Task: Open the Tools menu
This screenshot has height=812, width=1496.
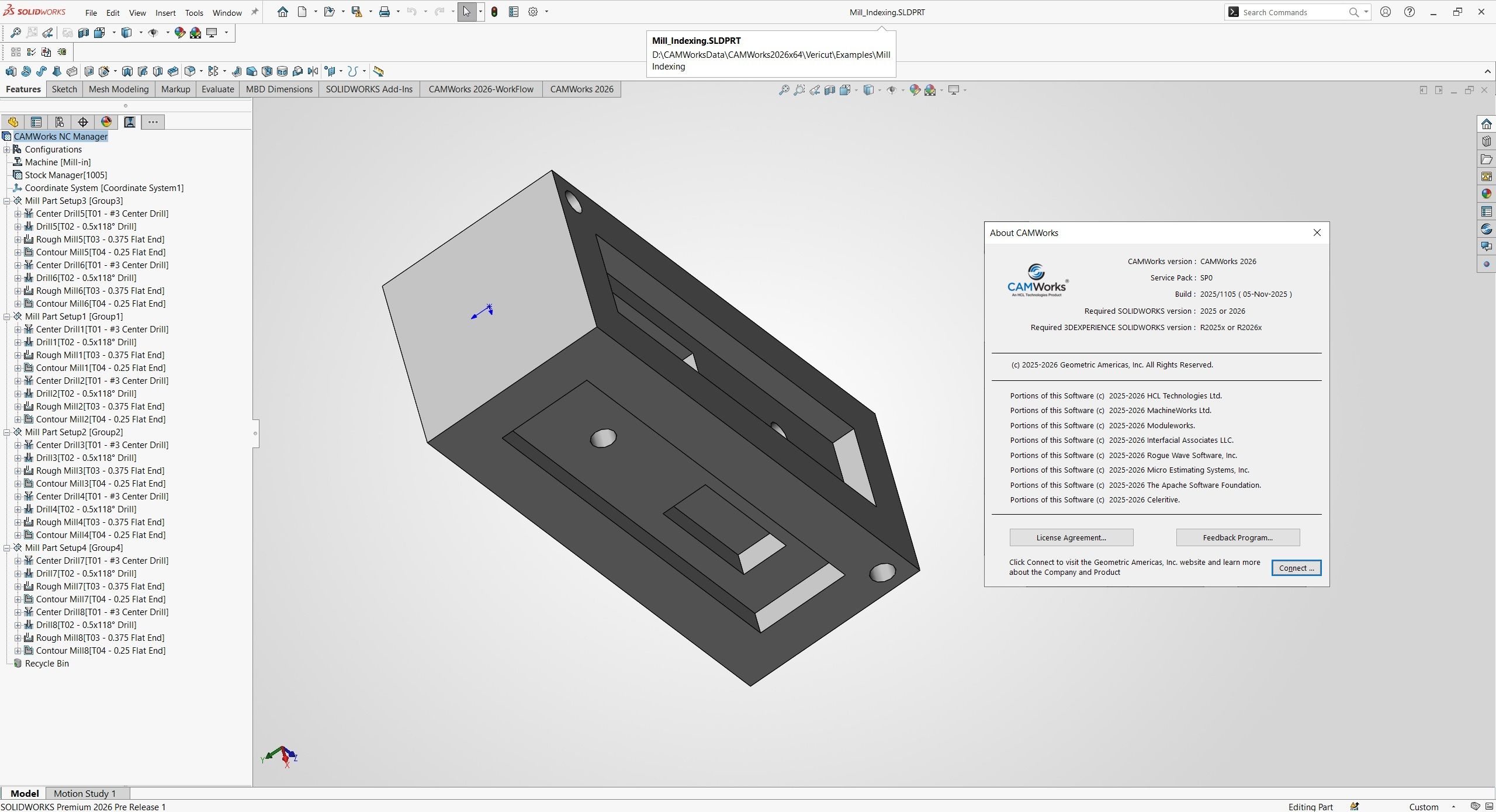Action: [193, 12]
